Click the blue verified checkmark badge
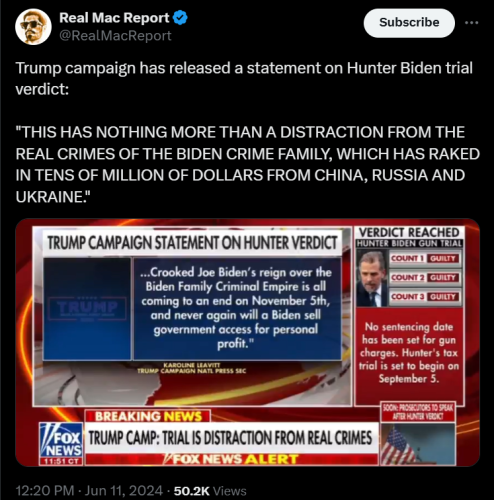This screenshot has width=494, height=500. [x=180, y=18]
